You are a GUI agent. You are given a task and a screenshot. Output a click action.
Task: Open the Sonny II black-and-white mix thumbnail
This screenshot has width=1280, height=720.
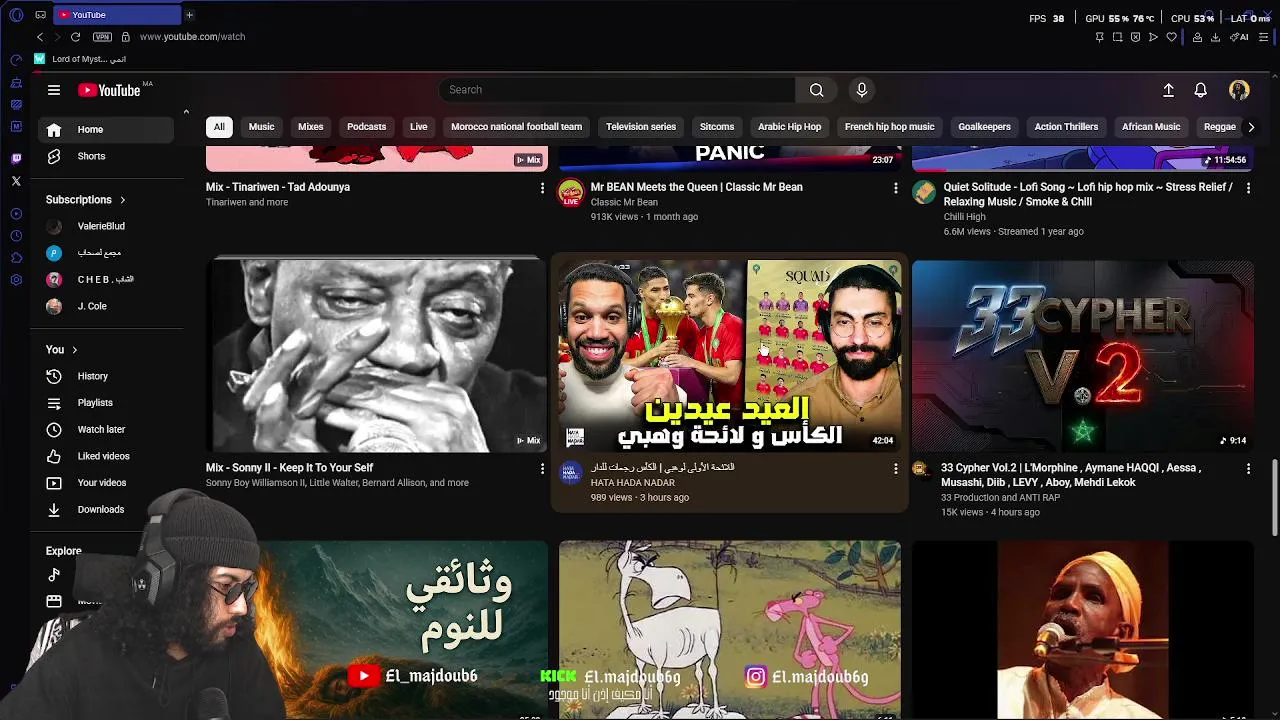coord(376,356)
